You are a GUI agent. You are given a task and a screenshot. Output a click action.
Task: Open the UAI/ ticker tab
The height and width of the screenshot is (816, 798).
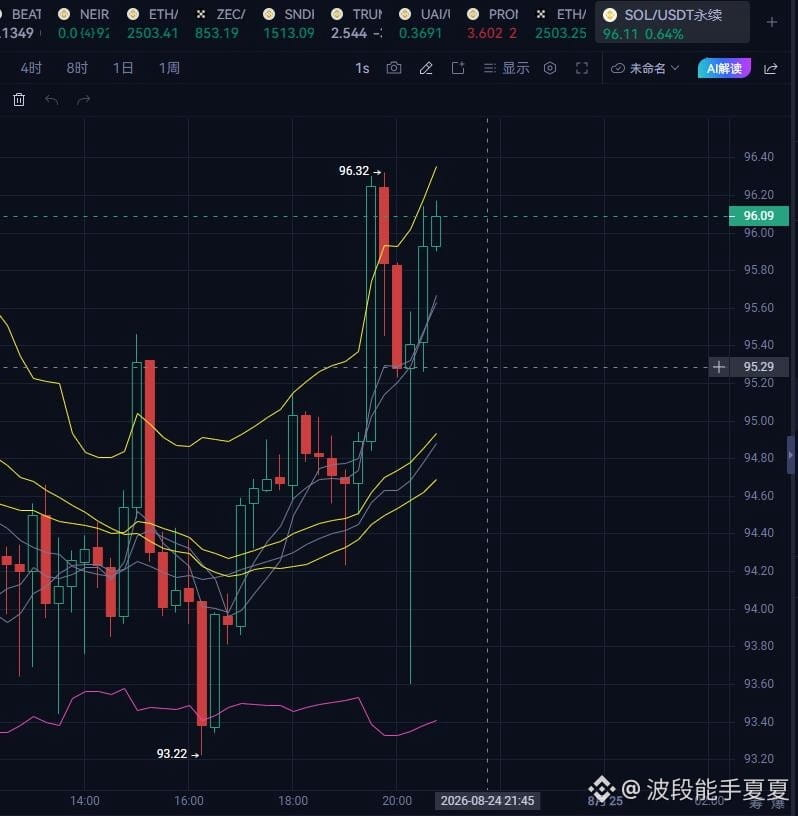(x=424, y=23)
